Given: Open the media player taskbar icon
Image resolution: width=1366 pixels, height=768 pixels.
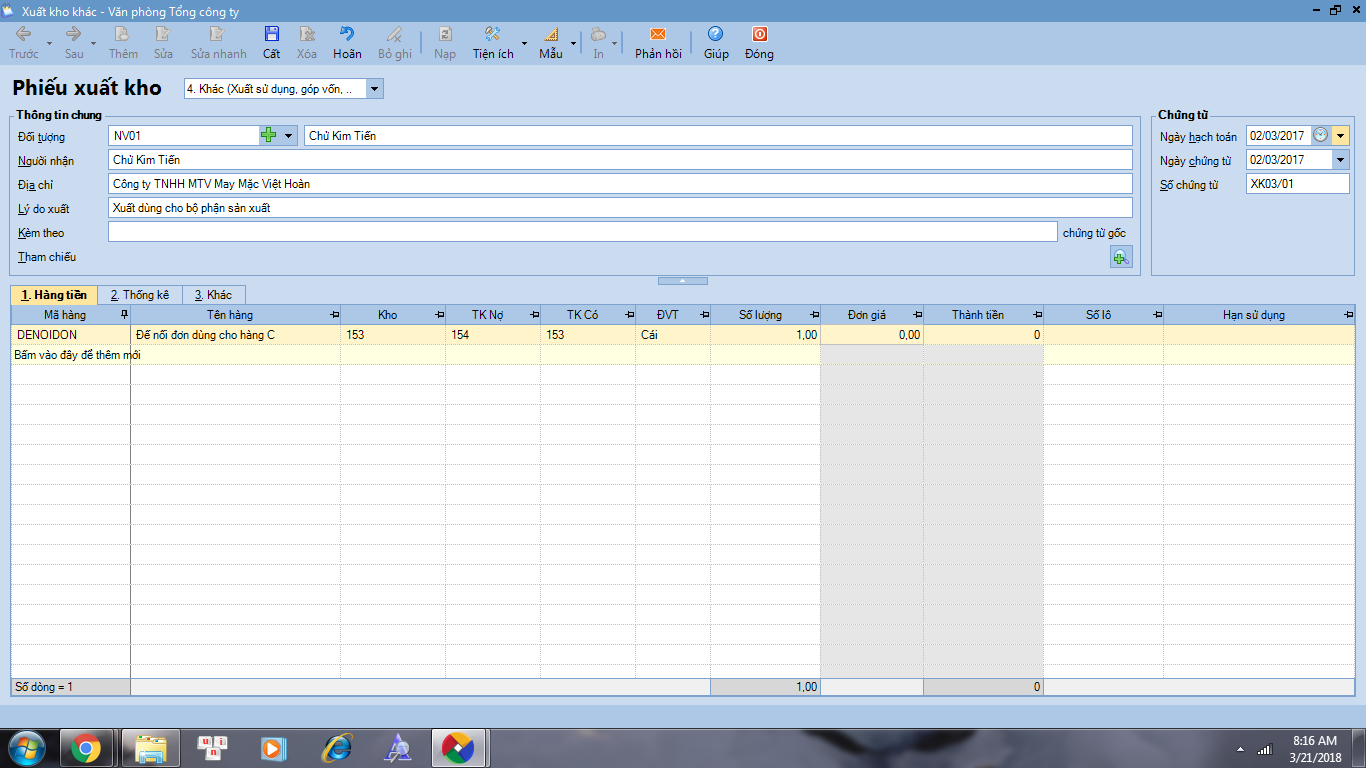Looking at the screenshot, I should [x=271, y=748].
